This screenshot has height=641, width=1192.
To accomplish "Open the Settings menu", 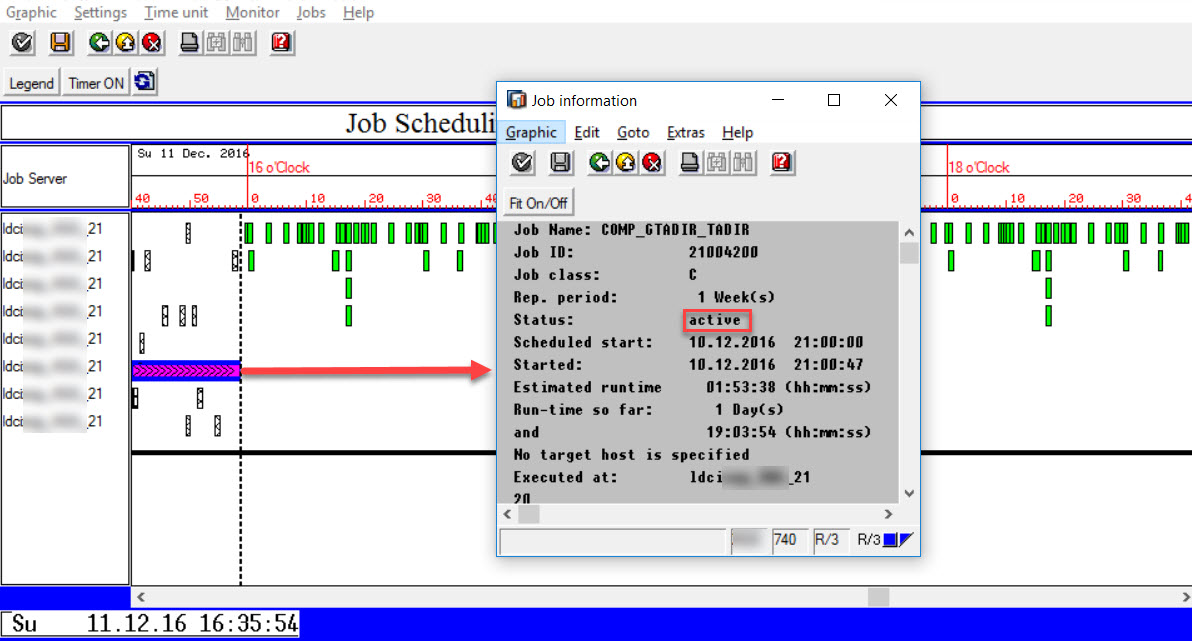I will [100, 12].
